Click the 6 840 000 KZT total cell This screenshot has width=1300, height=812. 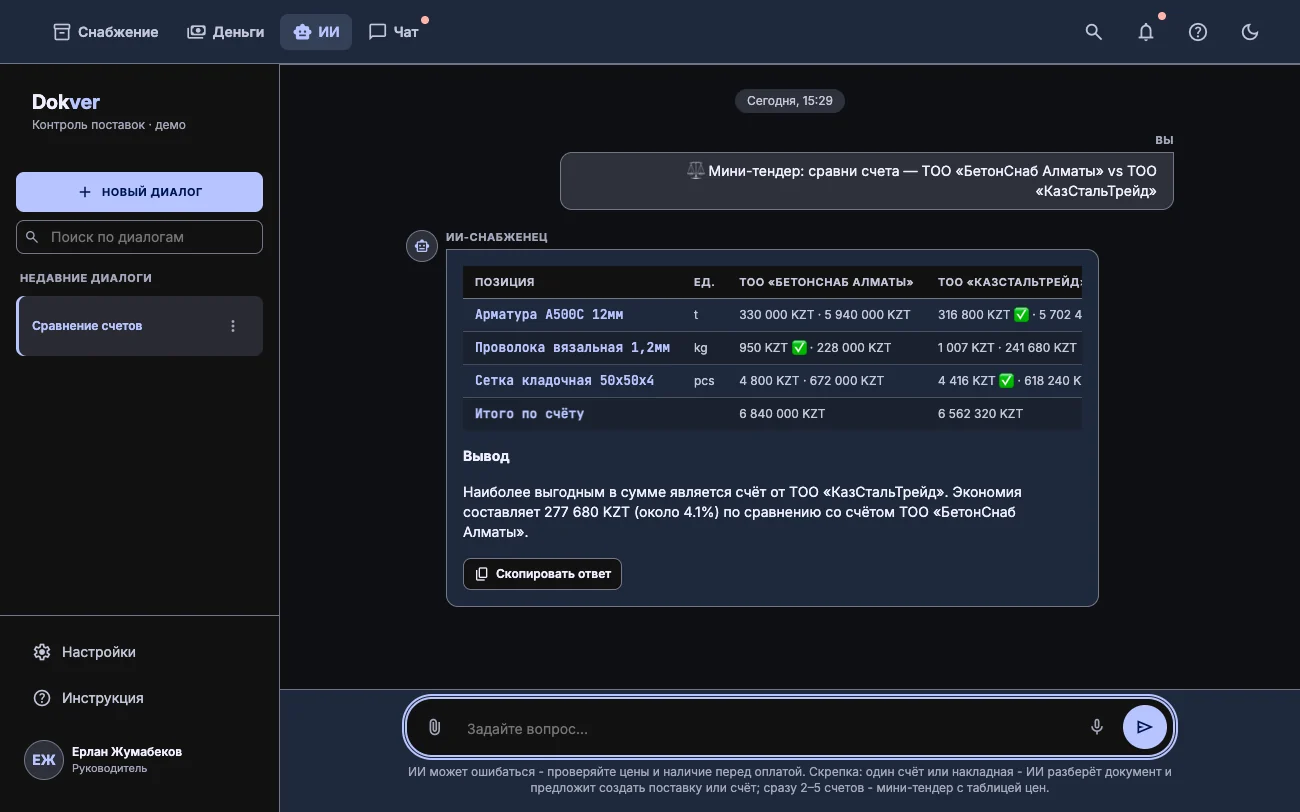(x=782, y=414)
